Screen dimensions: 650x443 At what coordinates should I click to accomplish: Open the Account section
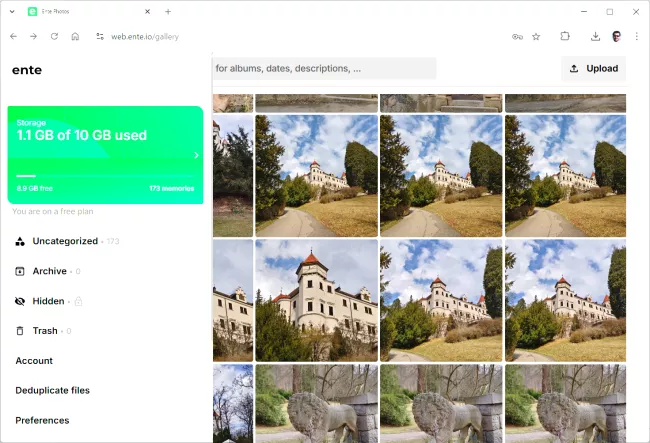(34, 361)
